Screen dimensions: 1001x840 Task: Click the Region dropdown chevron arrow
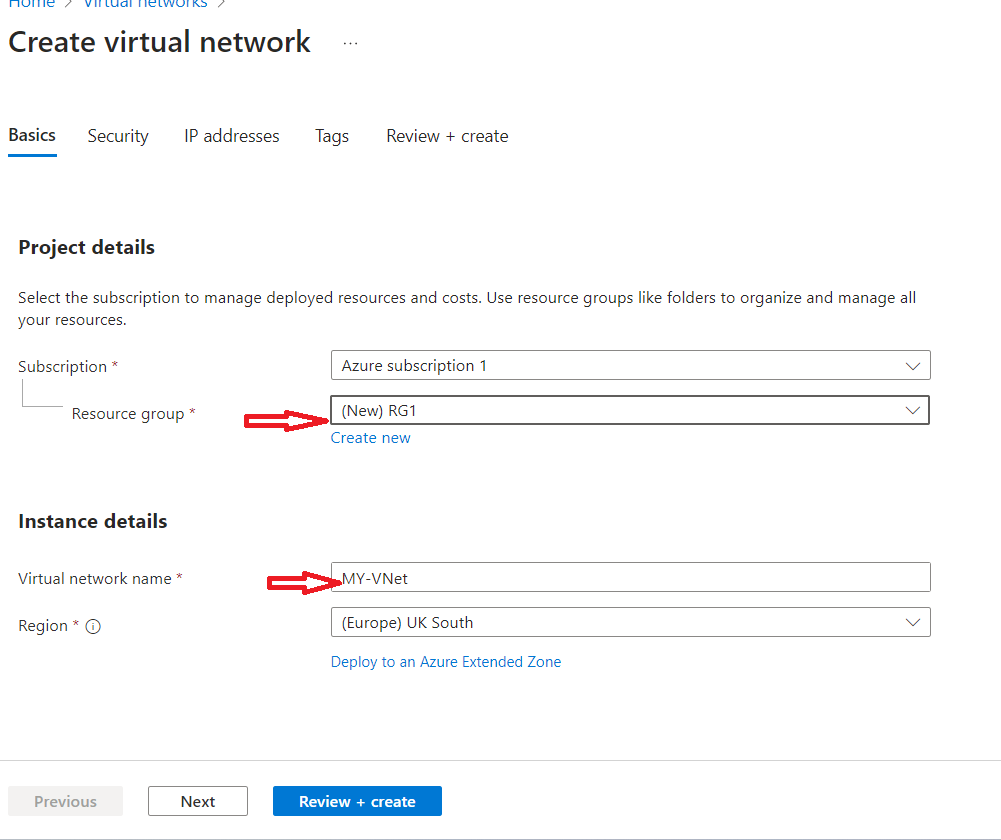tap(912, 623)
